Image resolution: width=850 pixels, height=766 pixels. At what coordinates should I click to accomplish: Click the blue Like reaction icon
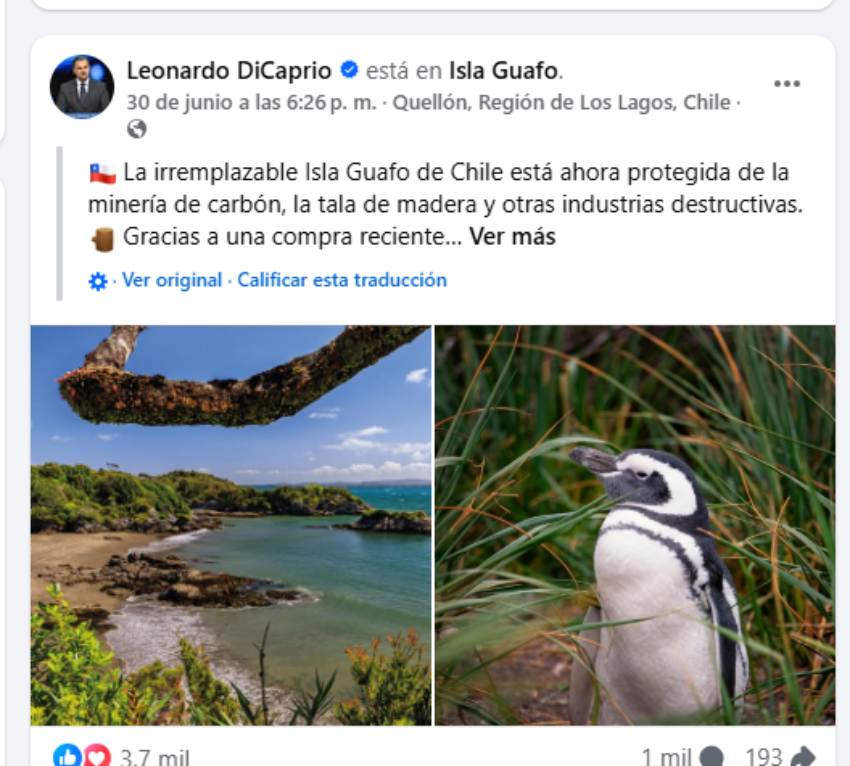[x=67, y=756]
